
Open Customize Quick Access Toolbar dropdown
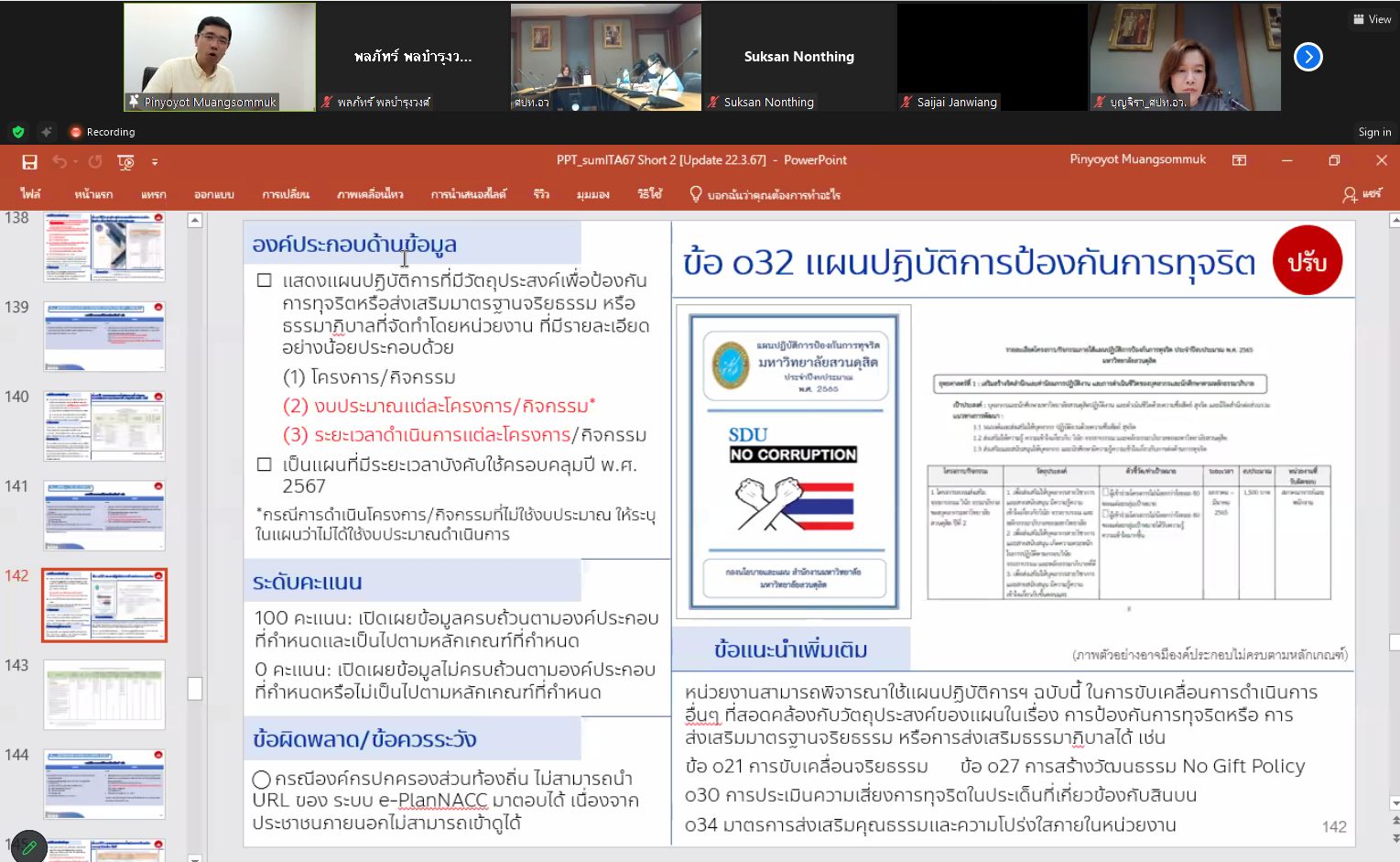click(155, 162)
